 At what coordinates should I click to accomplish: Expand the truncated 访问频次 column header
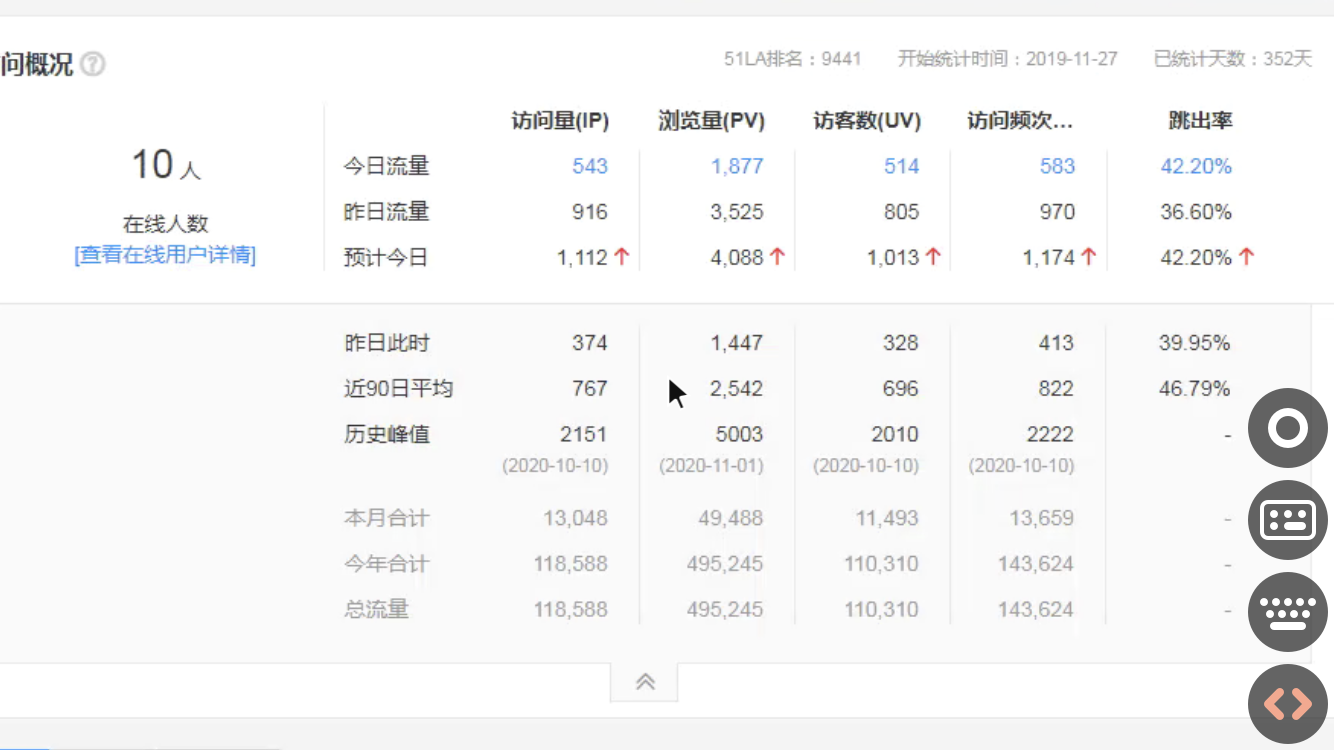pos(1021,120)
